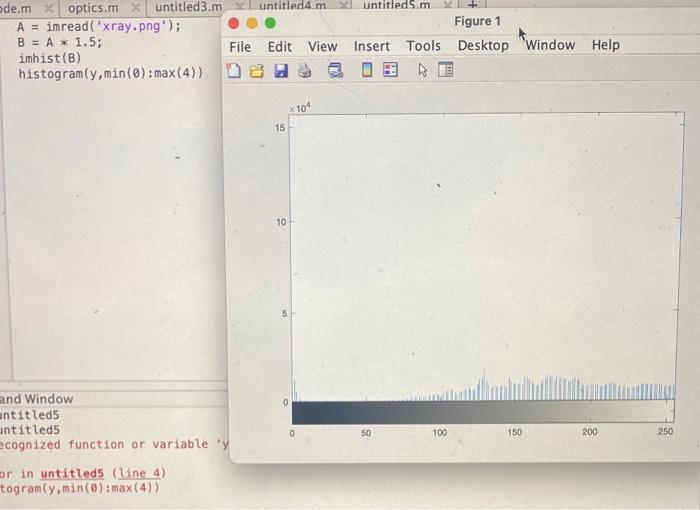
Task: Click the 'line 4' error link
Action: (x=138, y=473)
